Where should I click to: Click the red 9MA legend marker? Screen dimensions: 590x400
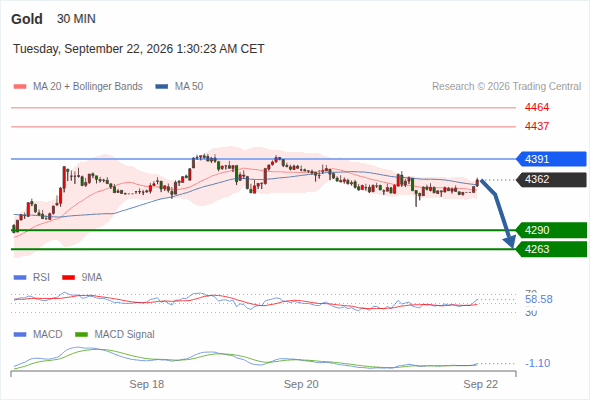(68, 278)
